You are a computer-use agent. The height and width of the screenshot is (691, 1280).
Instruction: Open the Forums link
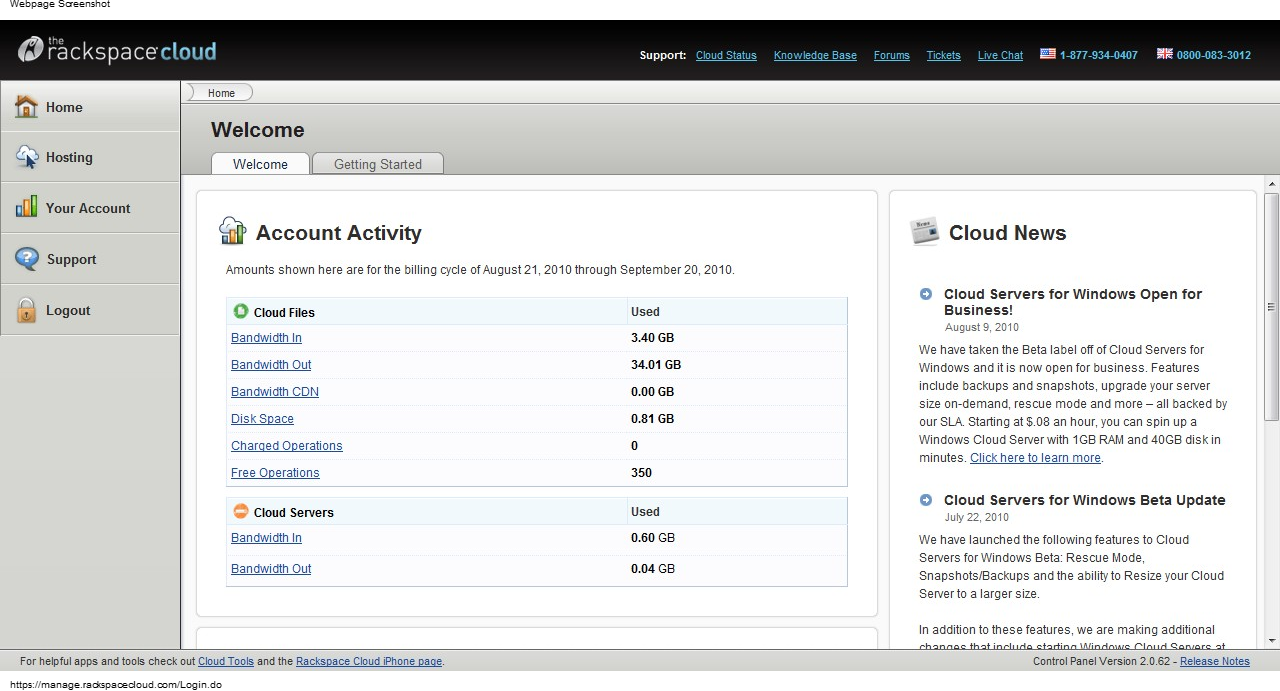[x=891, y=55]
